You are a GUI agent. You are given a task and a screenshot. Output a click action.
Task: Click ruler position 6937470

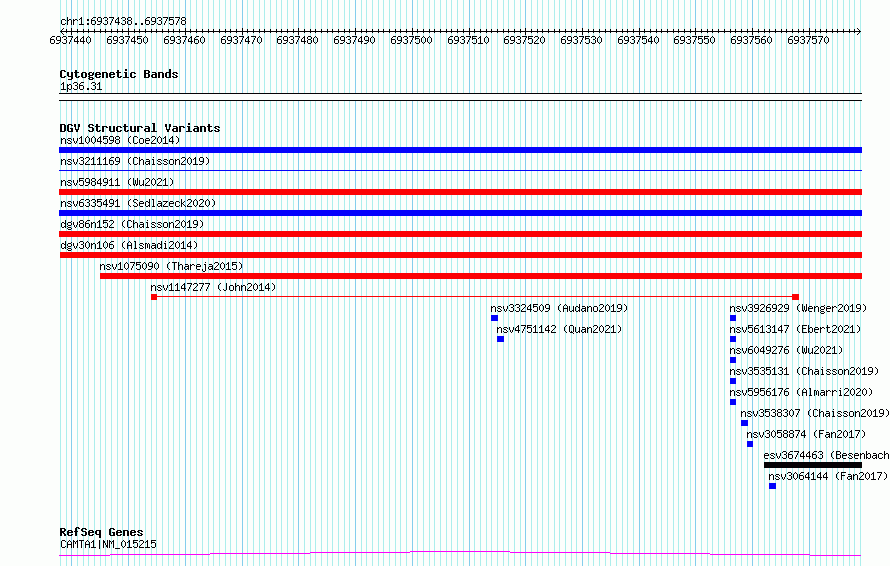[241, 40]
